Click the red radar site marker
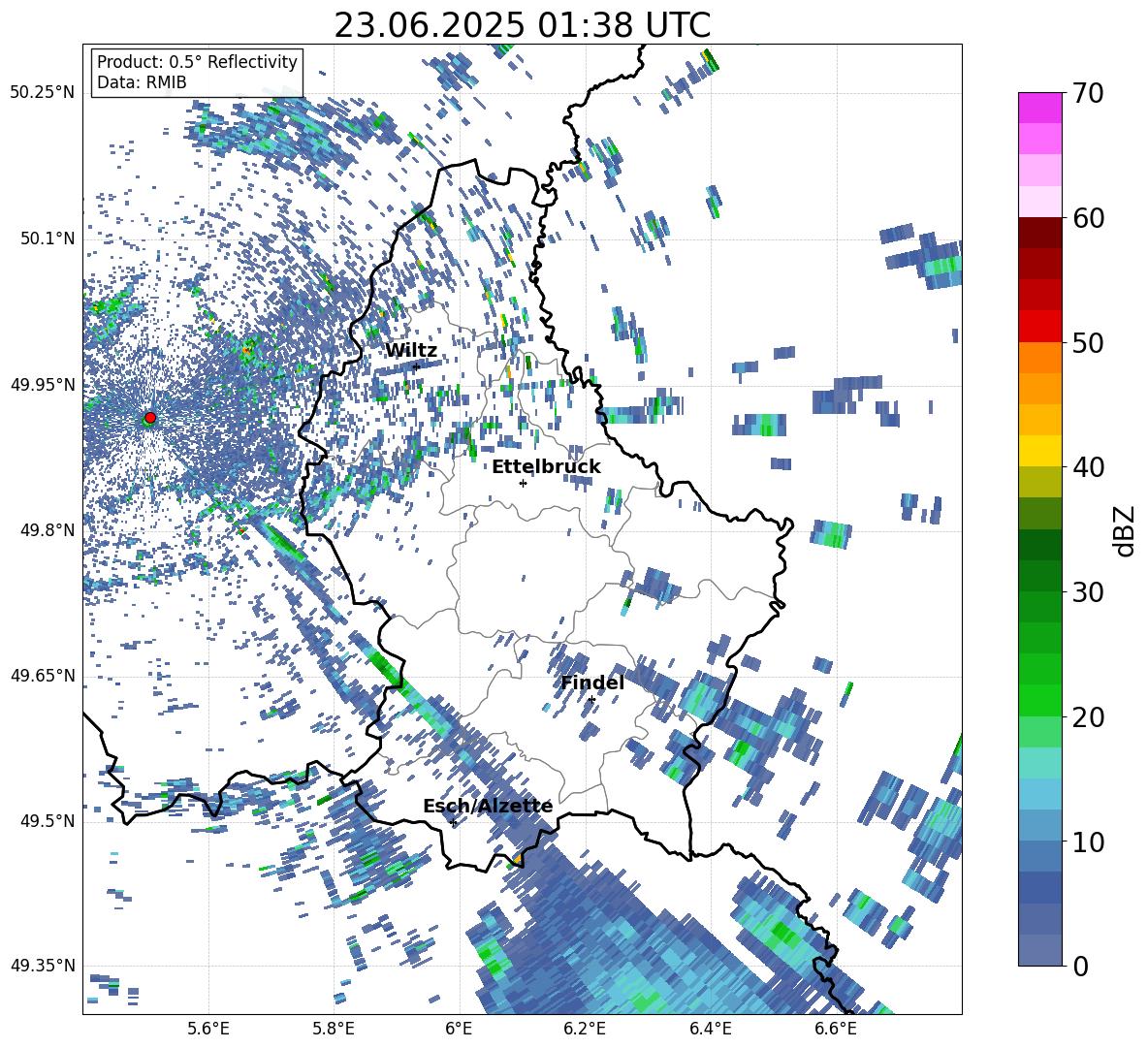The height and width of the screenshot is (1048, 1148). point(150,418)
